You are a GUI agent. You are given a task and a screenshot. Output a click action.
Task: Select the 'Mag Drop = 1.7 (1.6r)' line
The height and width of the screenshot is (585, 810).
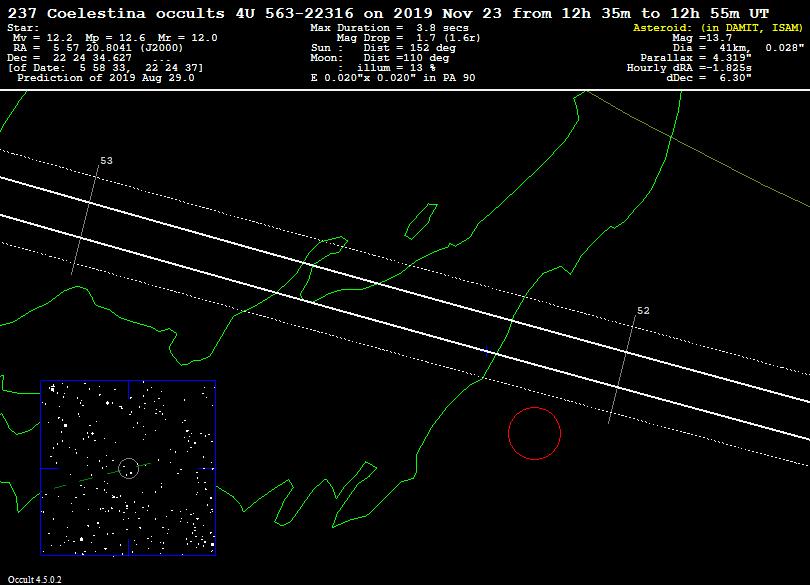click(408, 38)
